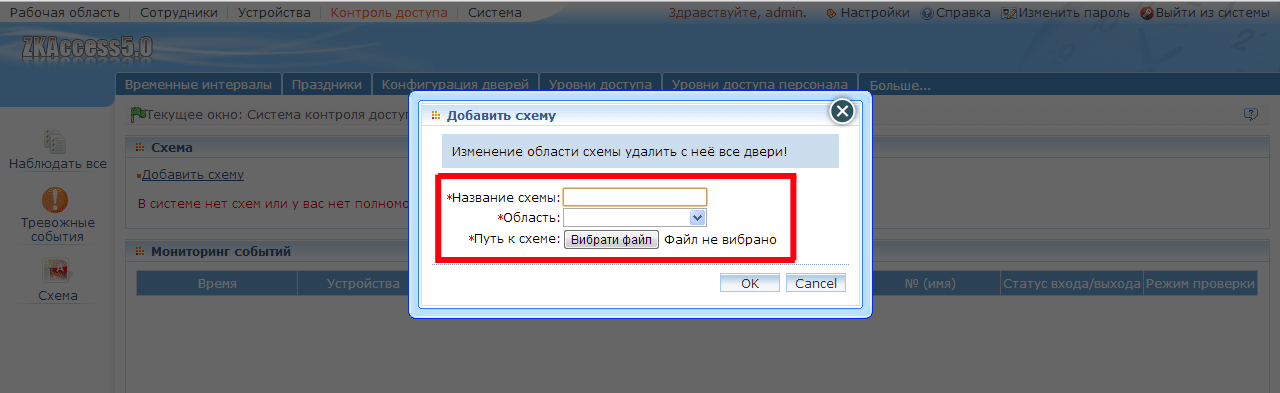Switch to Конфигурация дверей tab
The width and height of the screenshot is (1280, 393).
coord(456,85)
